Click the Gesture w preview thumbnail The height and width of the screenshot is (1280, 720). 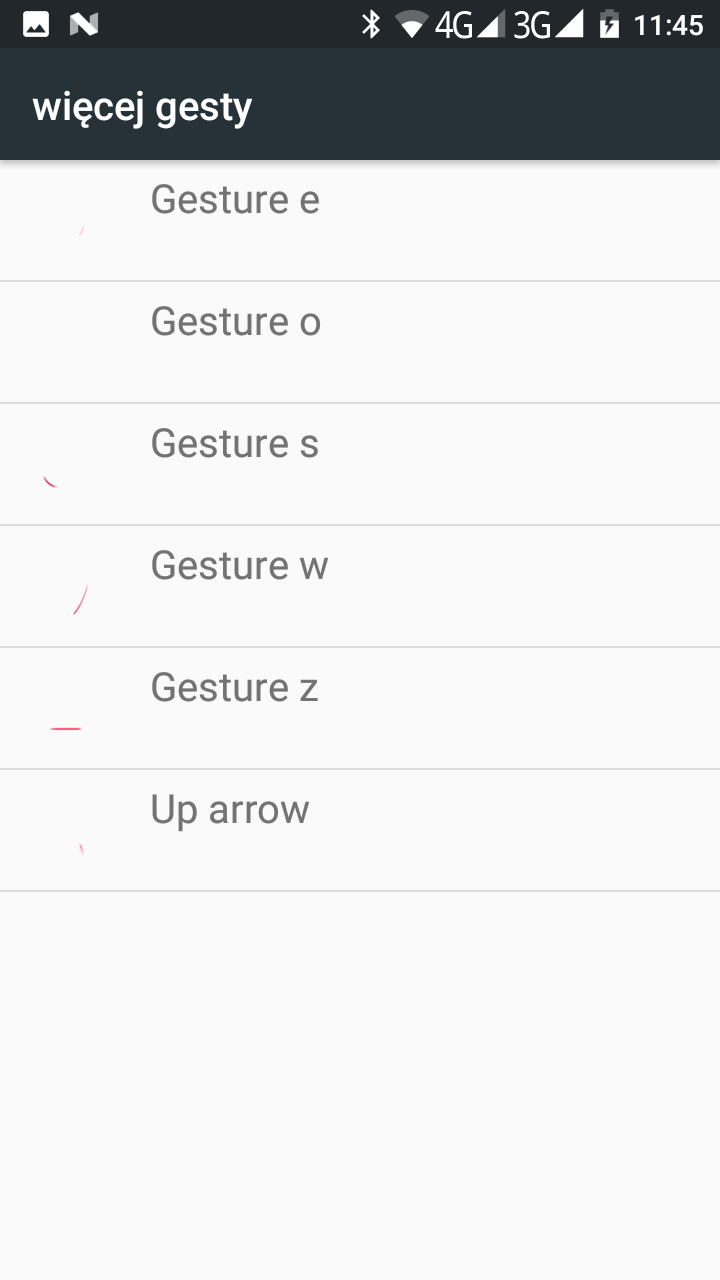tap(65, 587)
